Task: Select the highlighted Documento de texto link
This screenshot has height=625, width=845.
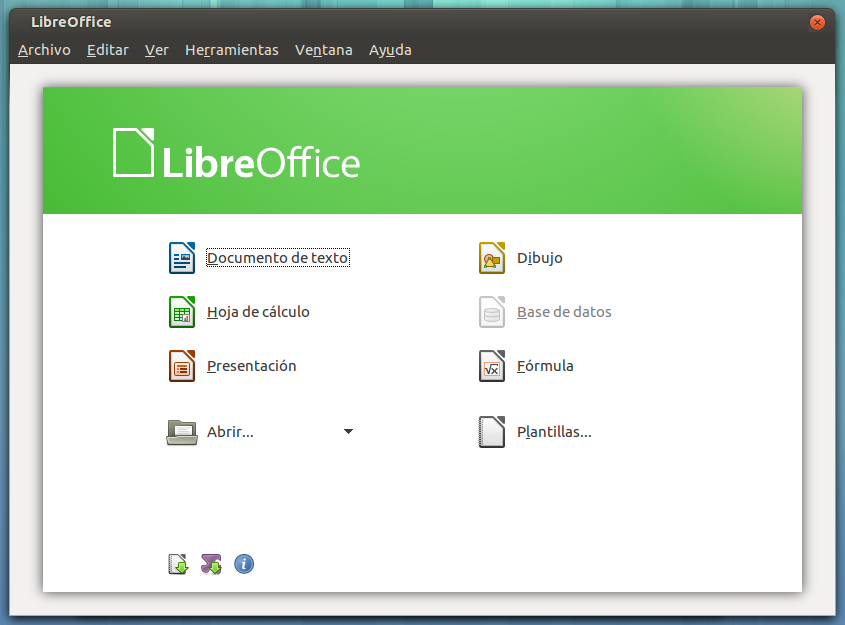Action: pos(277,257)
